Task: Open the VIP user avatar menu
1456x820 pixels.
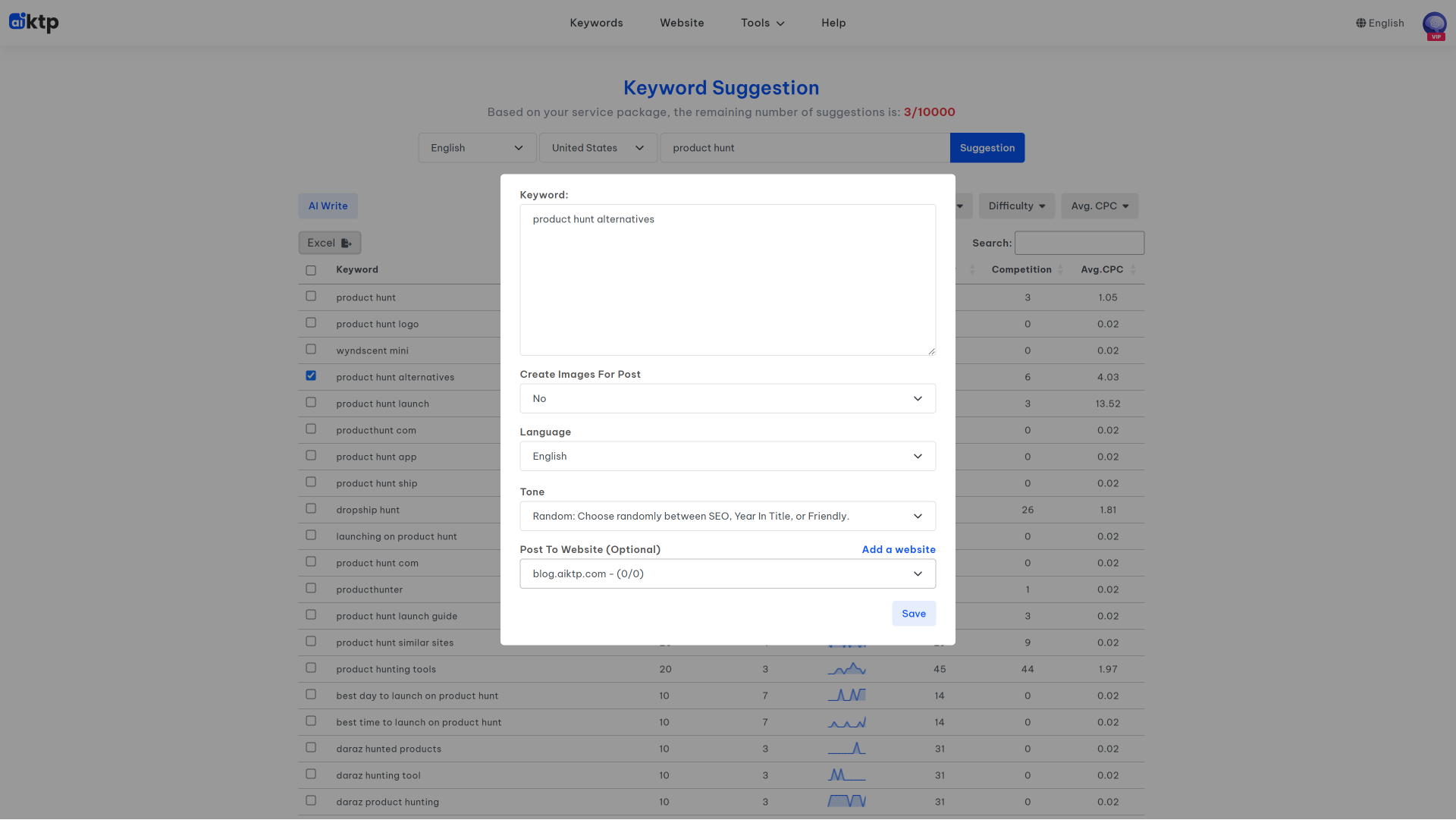Action: click(x=1434, y=24)
